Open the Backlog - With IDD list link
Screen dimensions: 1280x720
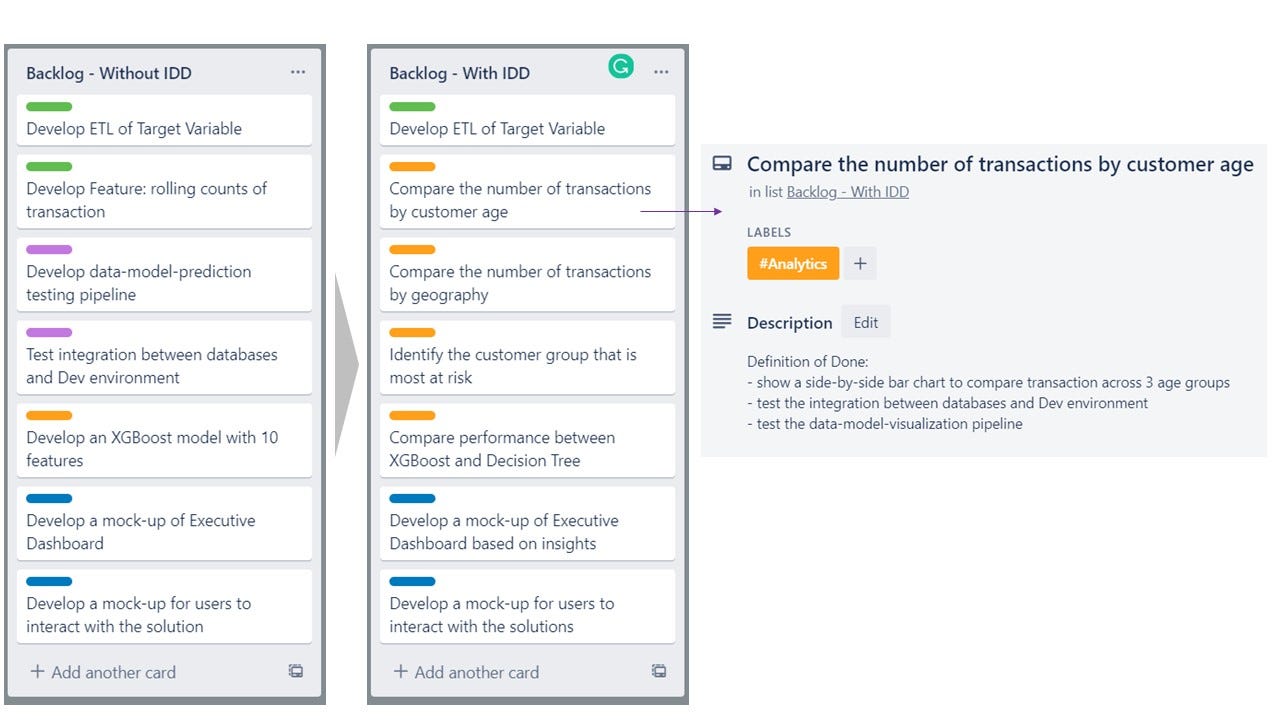[848, 192]
